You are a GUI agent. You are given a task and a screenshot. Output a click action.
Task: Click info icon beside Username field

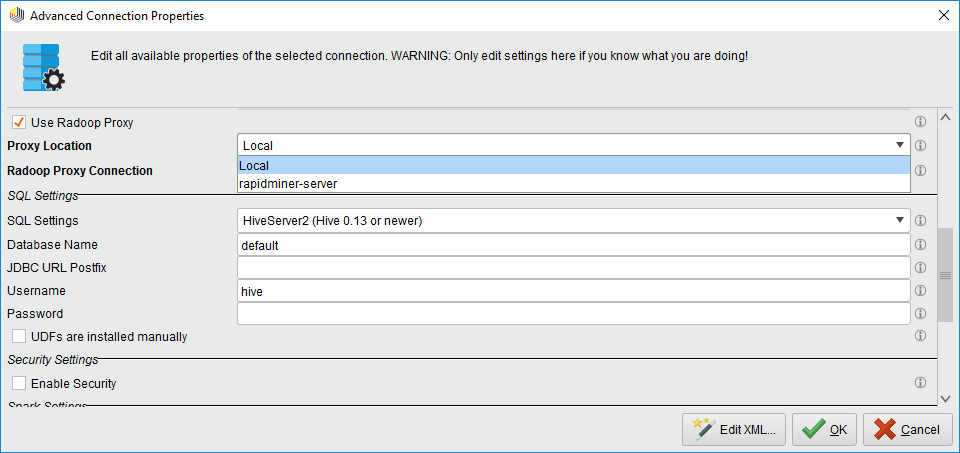[920, 291]
